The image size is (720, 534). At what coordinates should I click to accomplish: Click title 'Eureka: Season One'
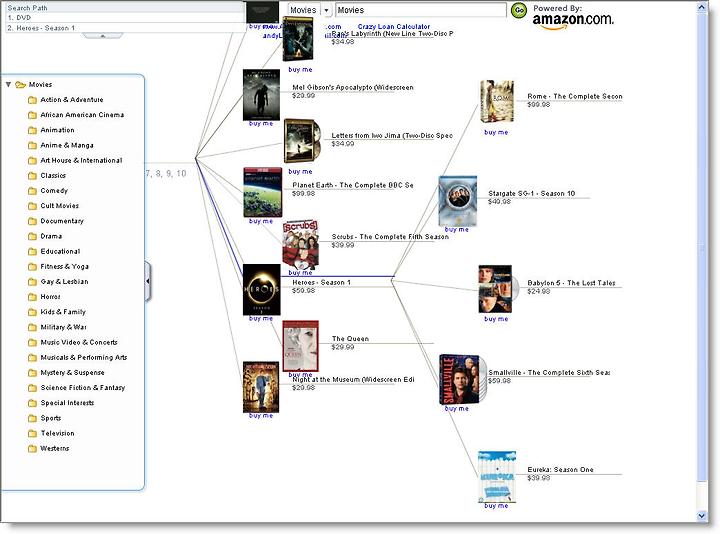click(x=560, y=470)
